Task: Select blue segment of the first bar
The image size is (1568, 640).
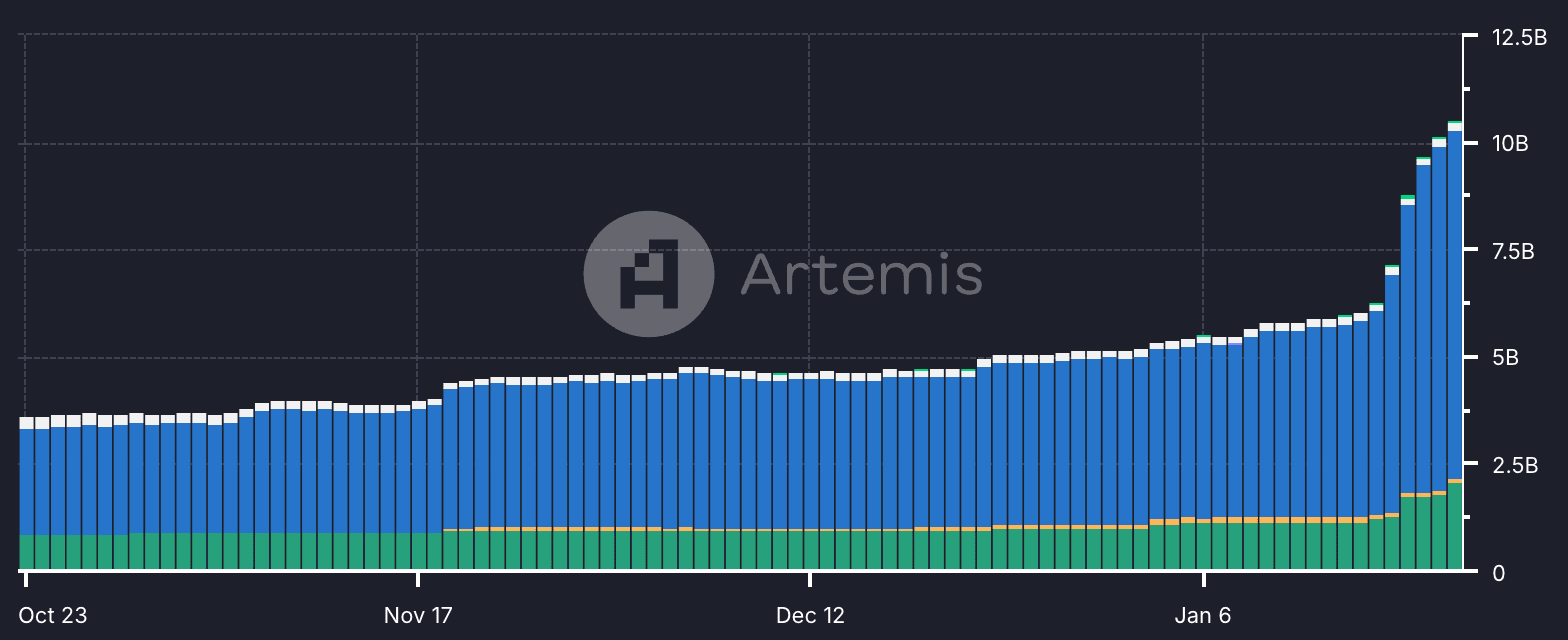Action: [27, 480]
